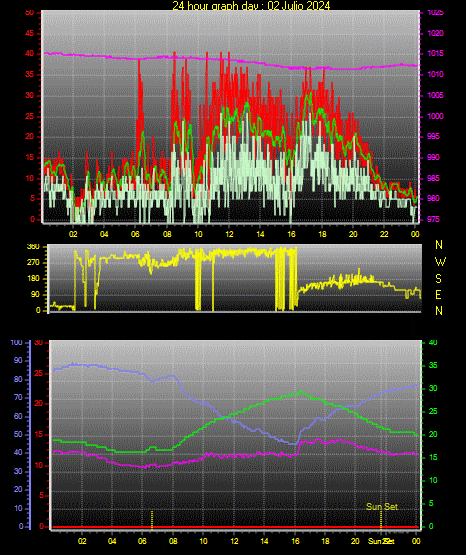Click the Sun Set label in temperature chart

coord(382,507)
